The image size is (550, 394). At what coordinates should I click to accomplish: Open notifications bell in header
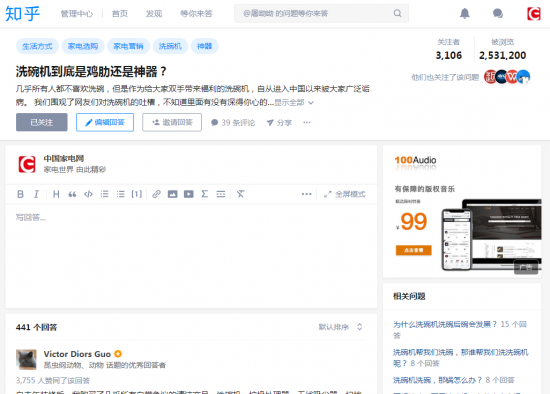(465, 13)
